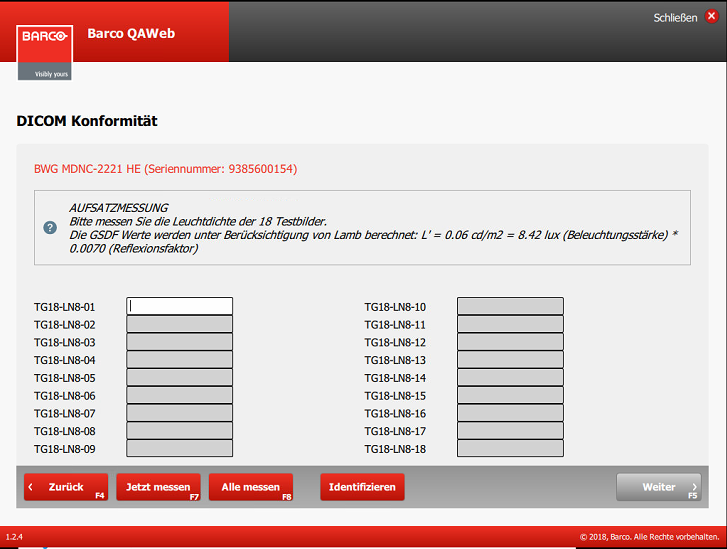The width and height of the screenshot is (727, 549).
Task: Select the TG18-LN8-02 value field
Action: (179, 324)
